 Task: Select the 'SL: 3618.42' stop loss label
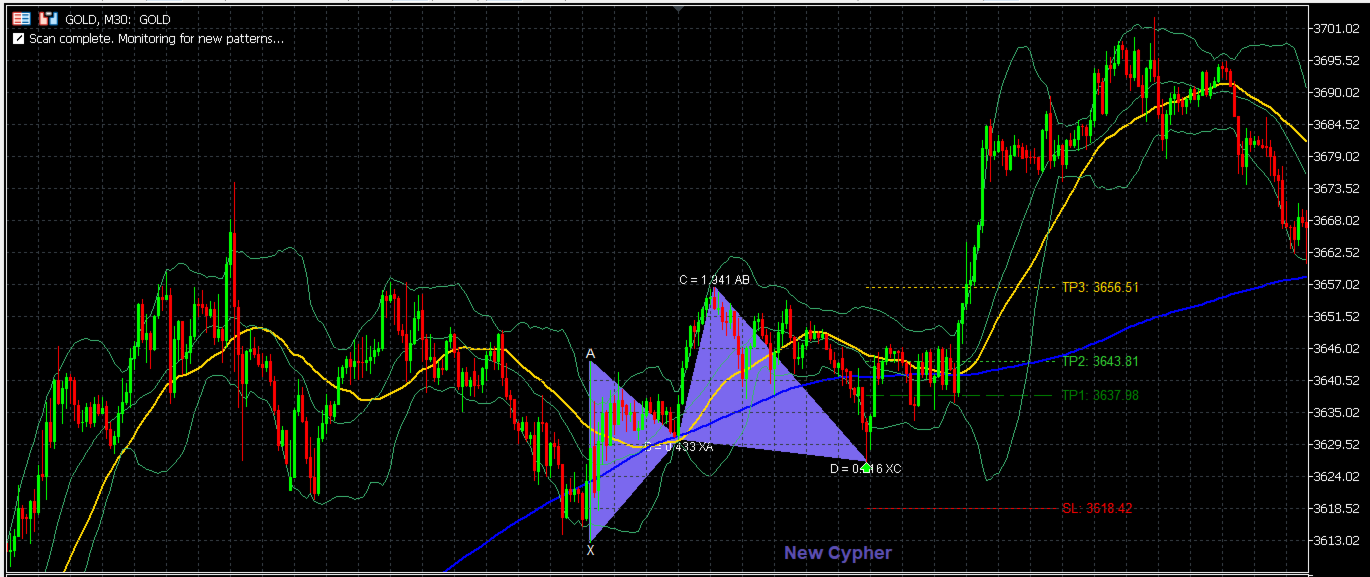1097,508
